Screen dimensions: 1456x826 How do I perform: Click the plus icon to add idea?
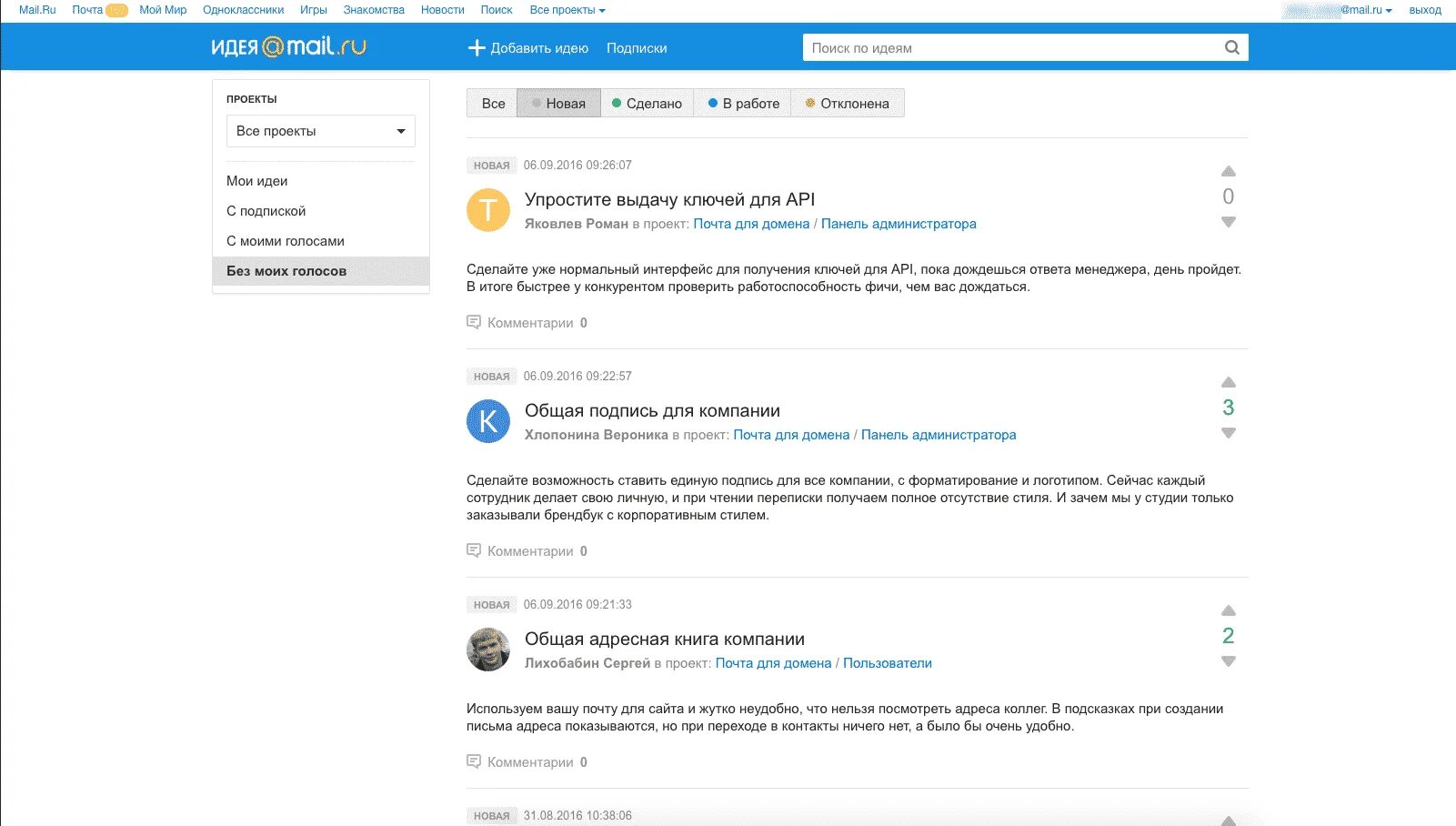point(477,47)
